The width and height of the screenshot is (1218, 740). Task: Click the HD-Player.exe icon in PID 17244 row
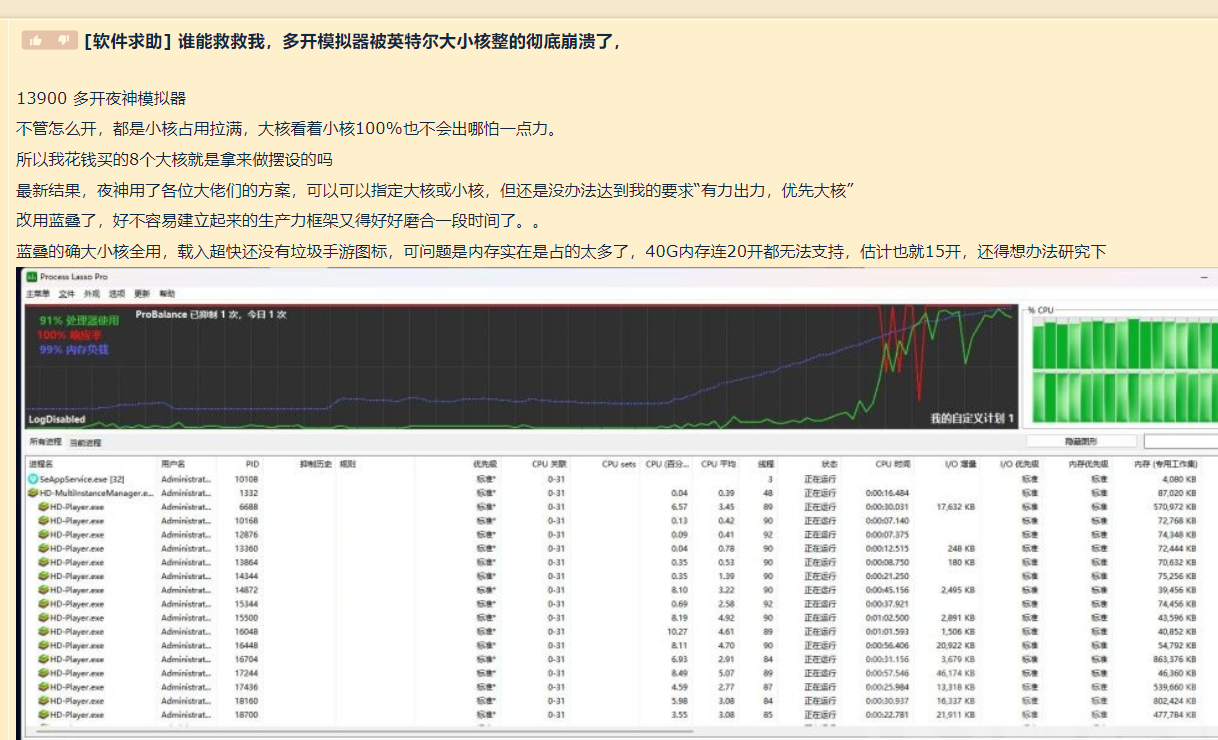click(44, 674)
